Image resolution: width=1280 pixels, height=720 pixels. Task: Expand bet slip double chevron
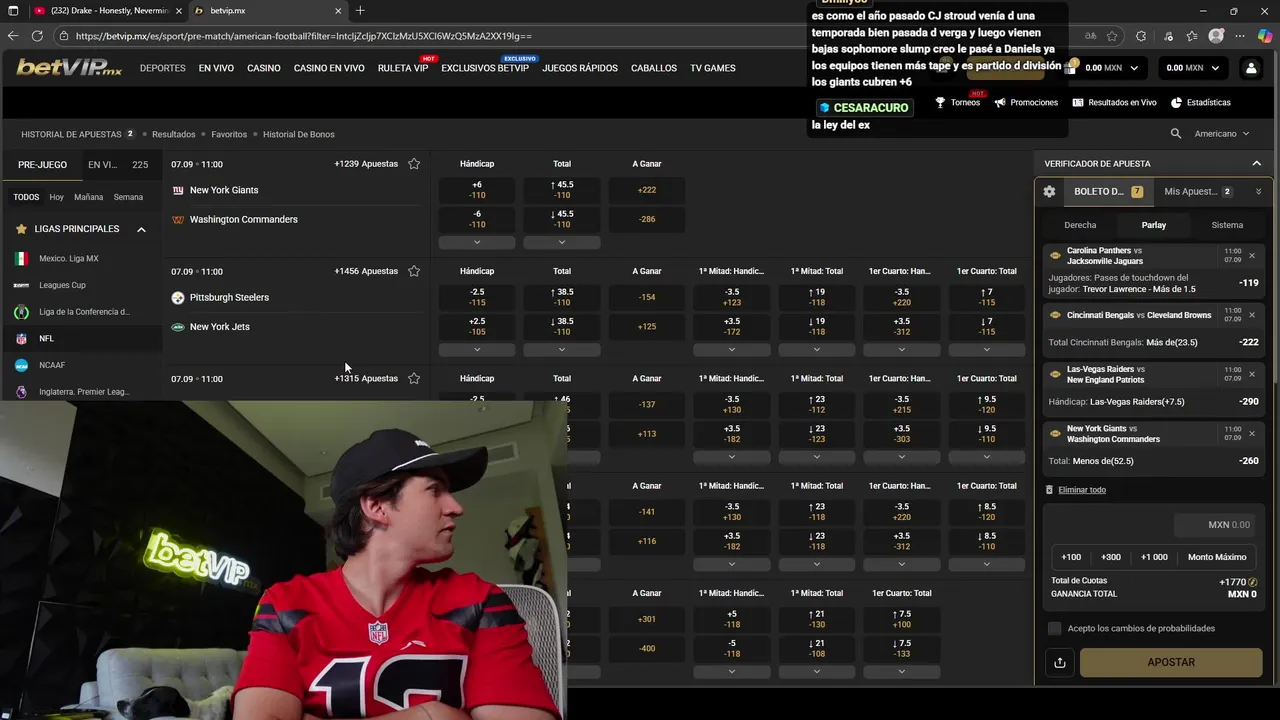1258,191
